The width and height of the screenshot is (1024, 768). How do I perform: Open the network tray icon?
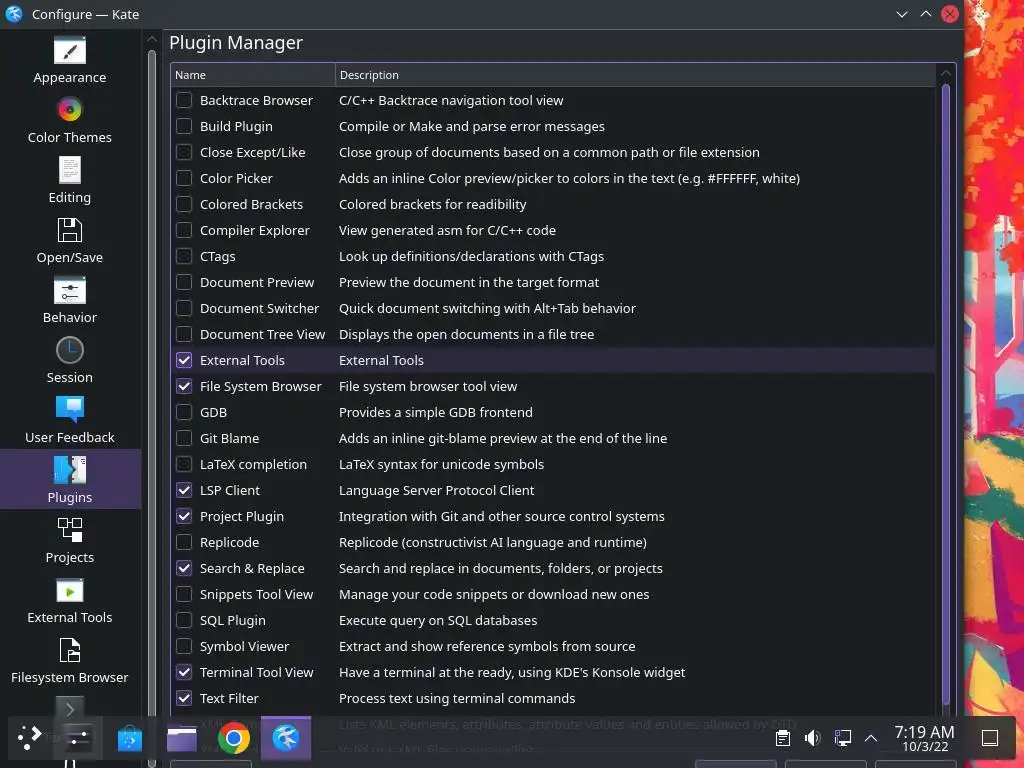[842, 738]
